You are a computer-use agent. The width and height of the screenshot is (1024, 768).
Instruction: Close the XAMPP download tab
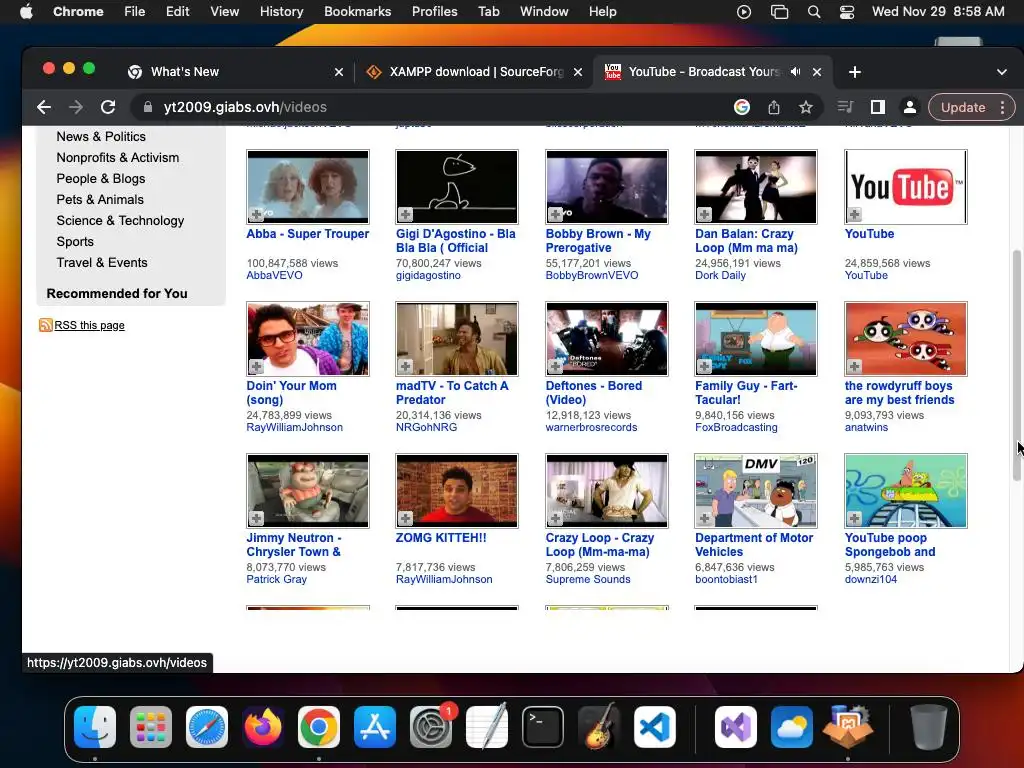coord(578,72)
